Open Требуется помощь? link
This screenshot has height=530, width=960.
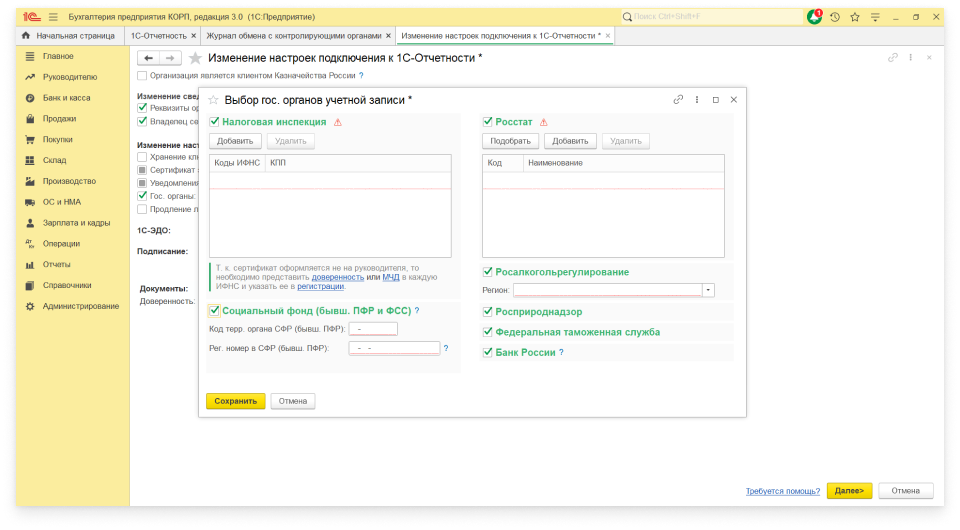(x=782, y=491)
